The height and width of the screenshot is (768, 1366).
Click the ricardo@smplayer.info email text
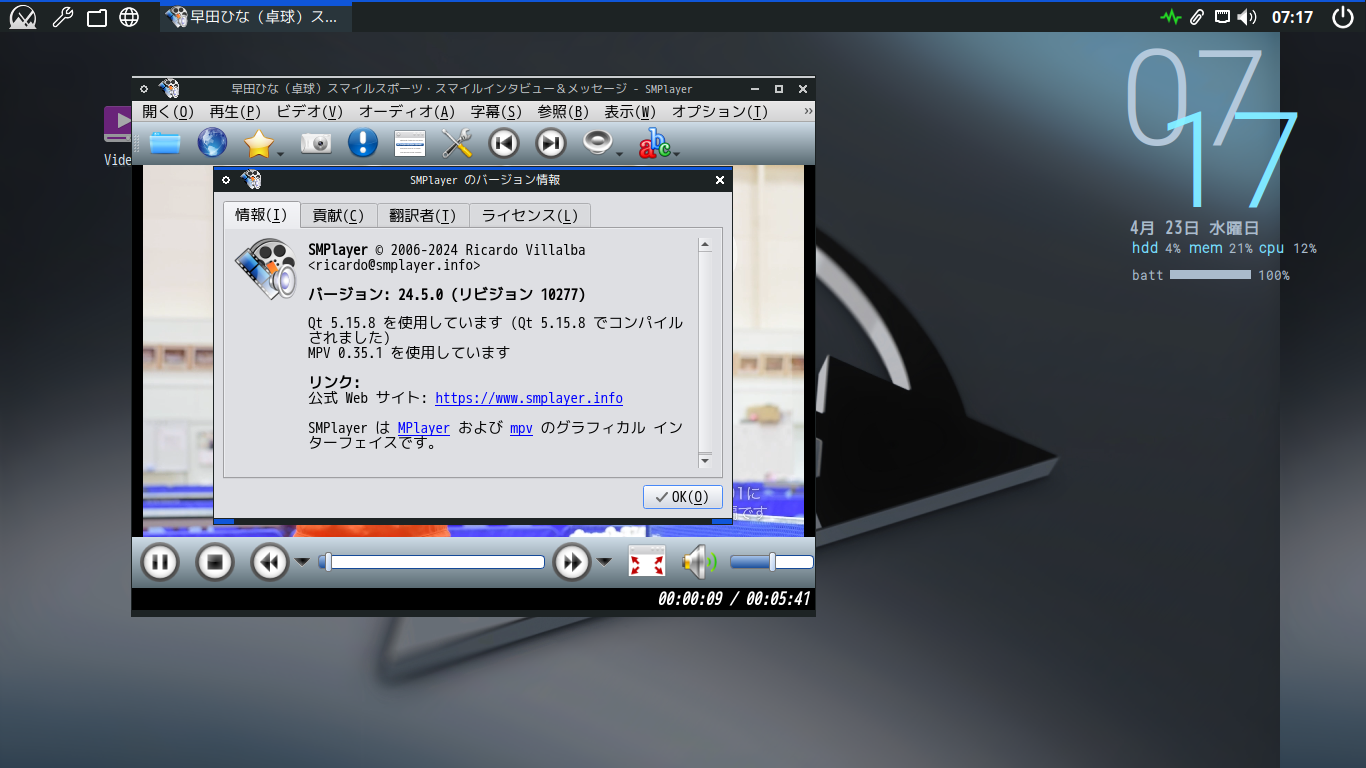tap(394, 265)
